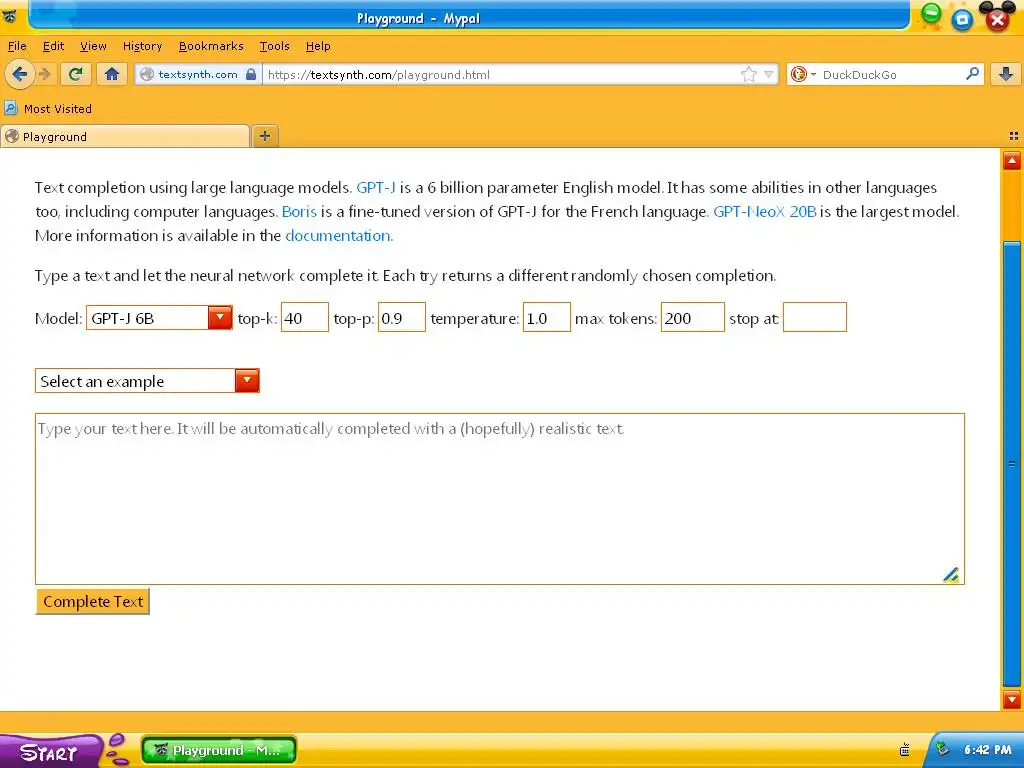This screenshot has width=1024, height=768.
Task: Open the File menu
Action: pyautogui.click(x=17, y=46)
